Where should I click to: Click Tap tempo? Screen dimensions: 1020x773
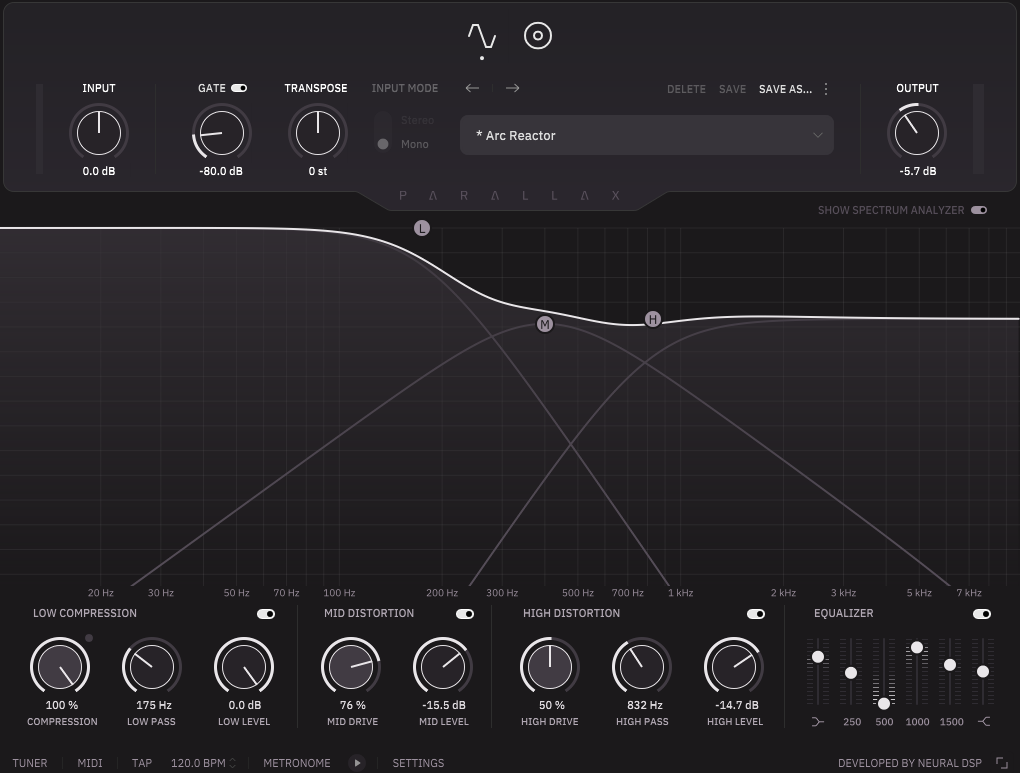pyautogui.click(x=142, y=763)
